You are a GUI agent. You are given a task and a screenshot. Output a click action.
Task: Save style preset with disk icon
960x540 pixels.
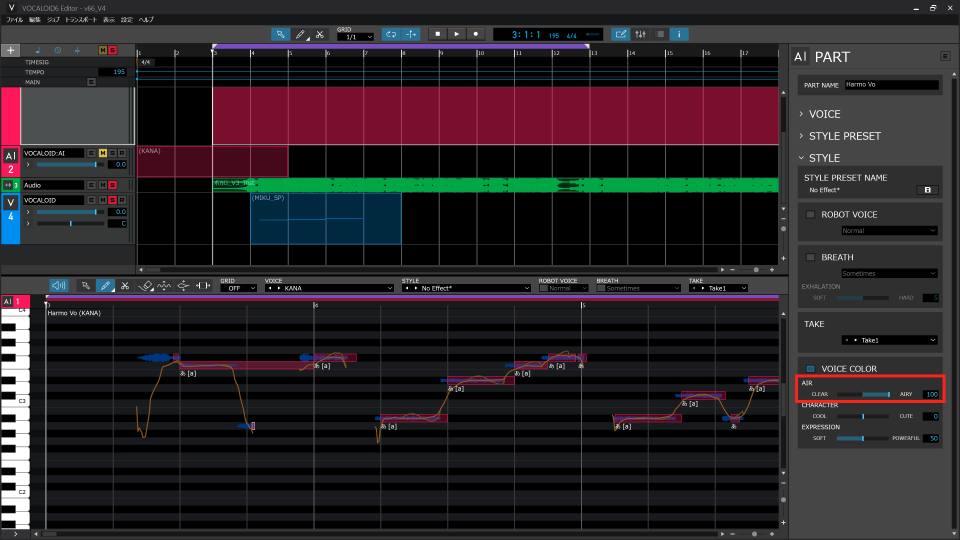tap(928, 190)
